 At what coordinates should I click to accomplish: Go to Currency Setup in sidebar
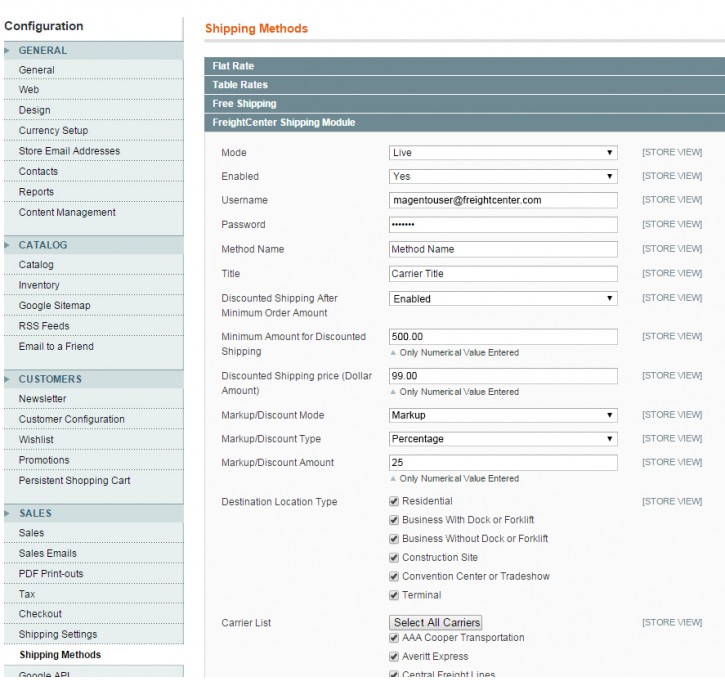pos(53,131)
